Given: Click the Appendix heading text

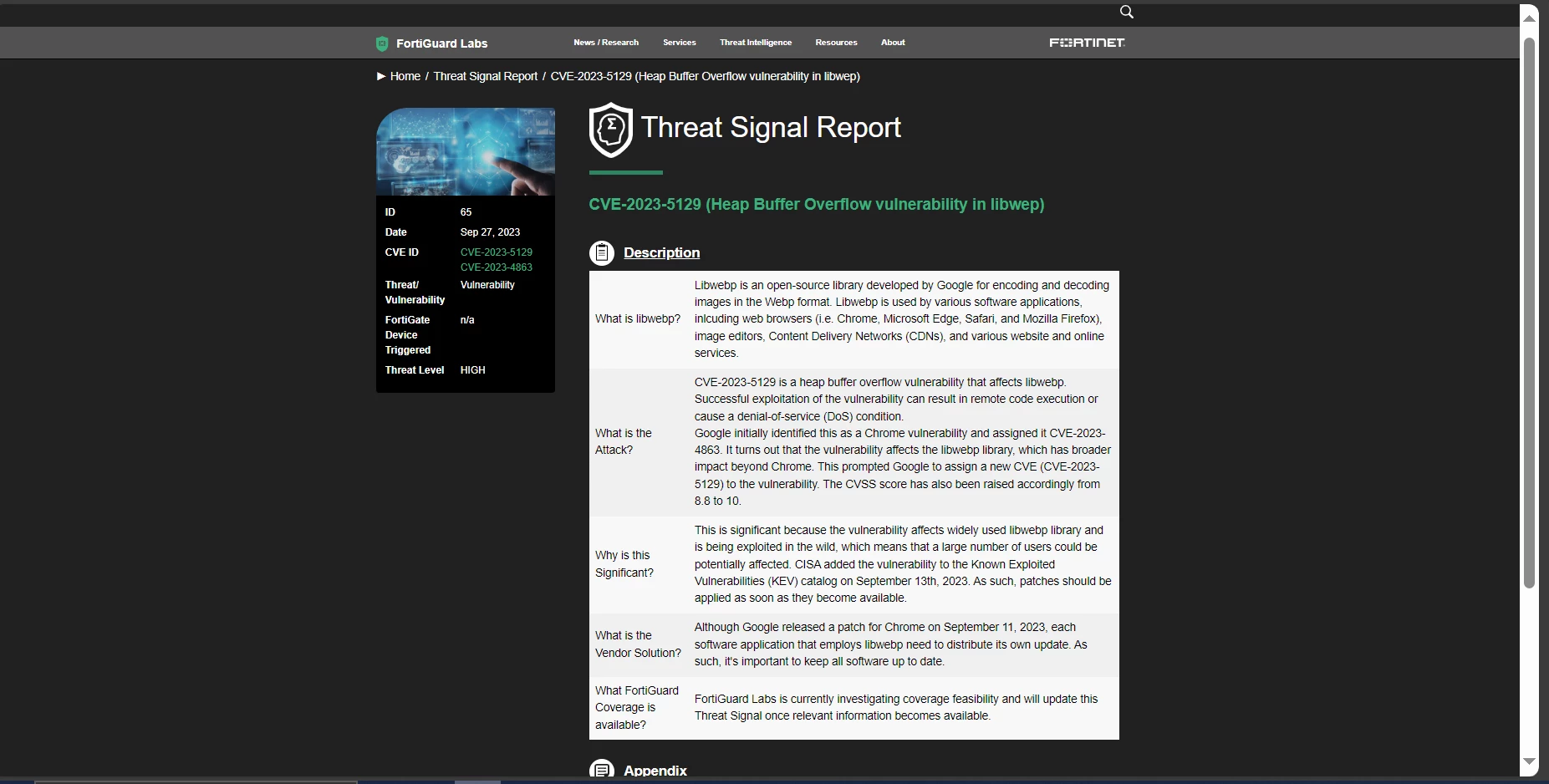Looking at the screenshot, I should point(655,770).
